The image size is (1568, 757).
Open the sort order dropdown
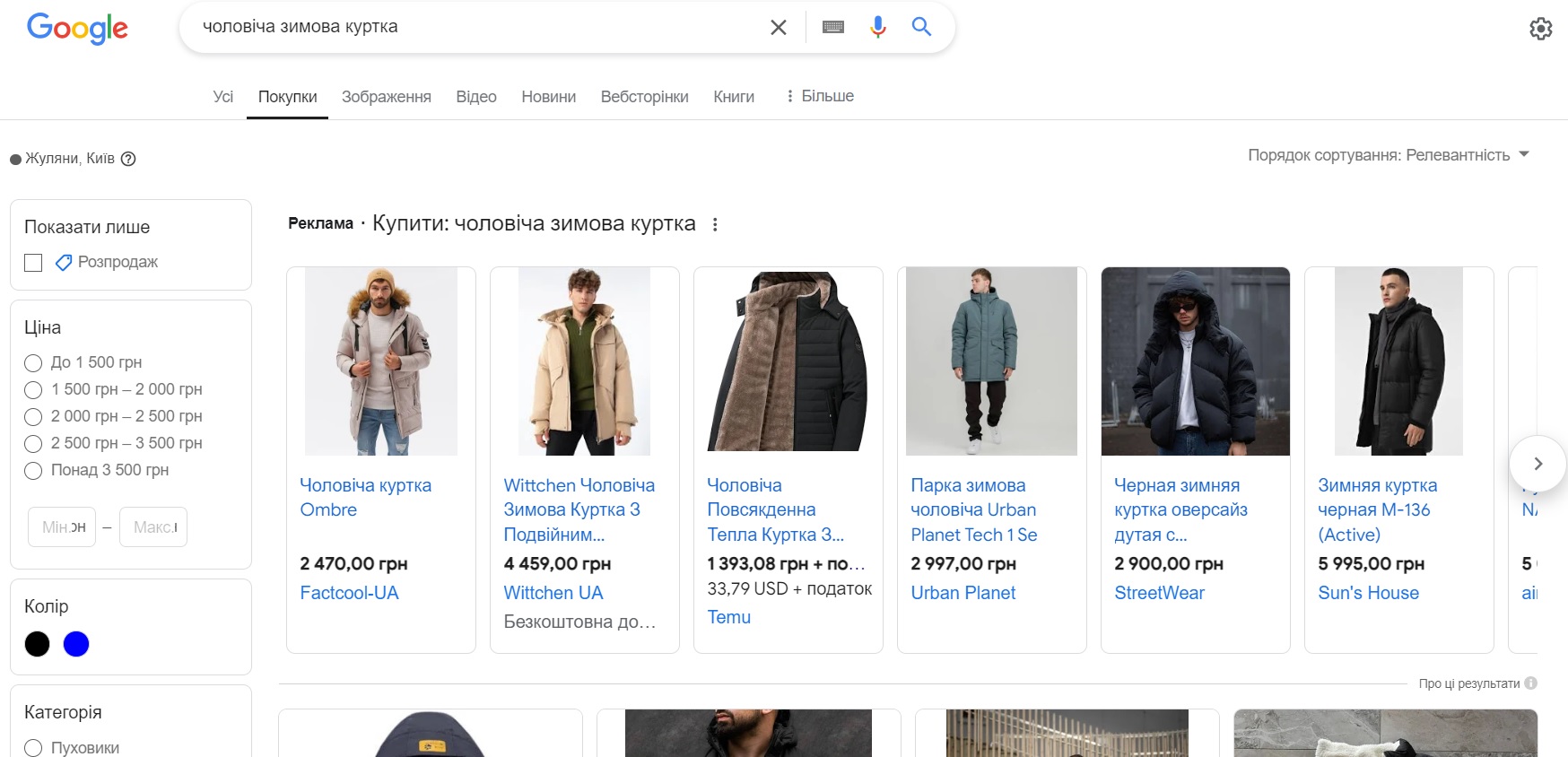tap(1388, 155)
